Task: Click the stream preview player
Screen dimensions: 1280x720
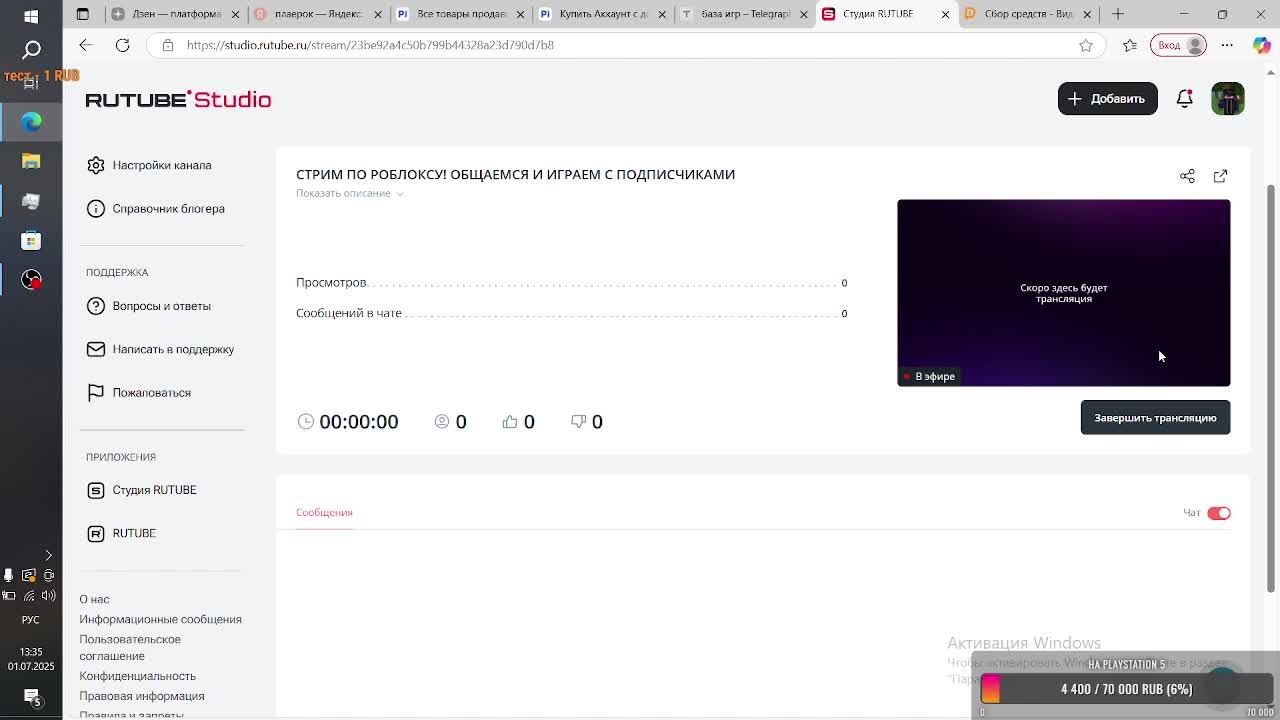Action: tap(1064, 293)
